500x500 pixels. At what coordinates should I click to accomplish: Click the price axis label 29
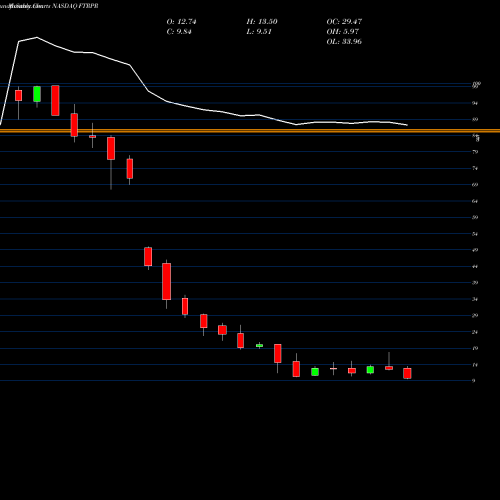[x=475, y=315]
